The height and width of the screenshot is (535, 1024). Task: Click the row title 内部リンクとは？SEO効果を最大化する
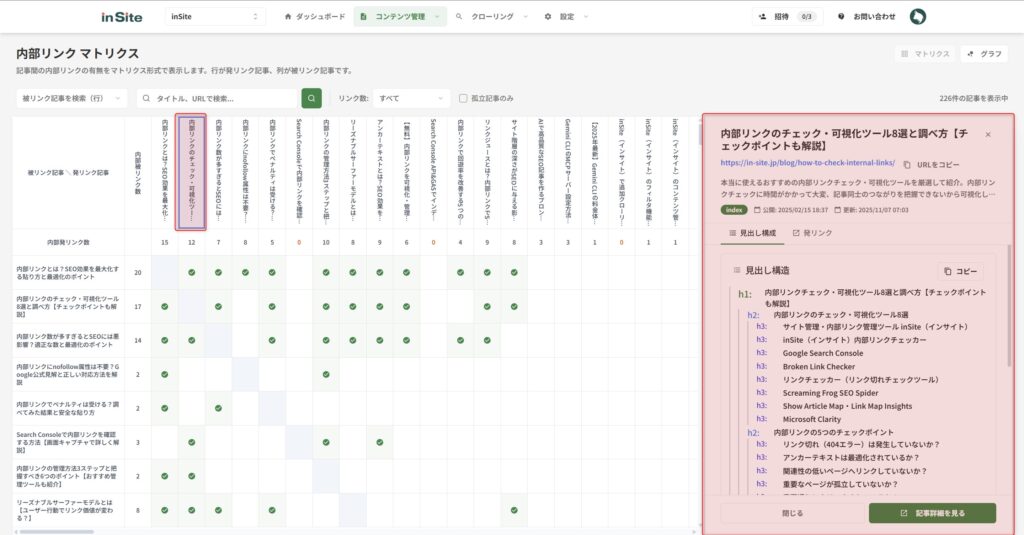[68, 273]
